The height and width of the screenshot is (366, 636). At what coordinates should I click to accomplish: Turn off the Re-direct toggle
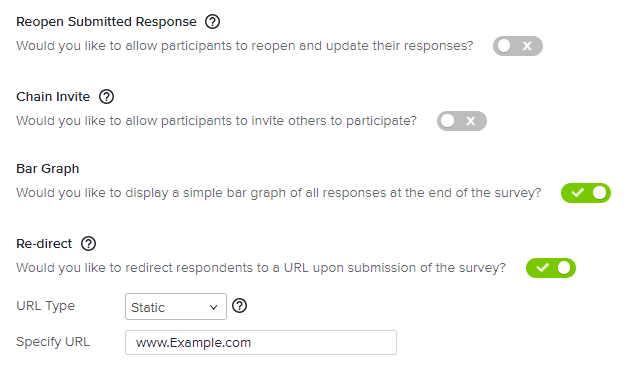click(x=551, y=268)
